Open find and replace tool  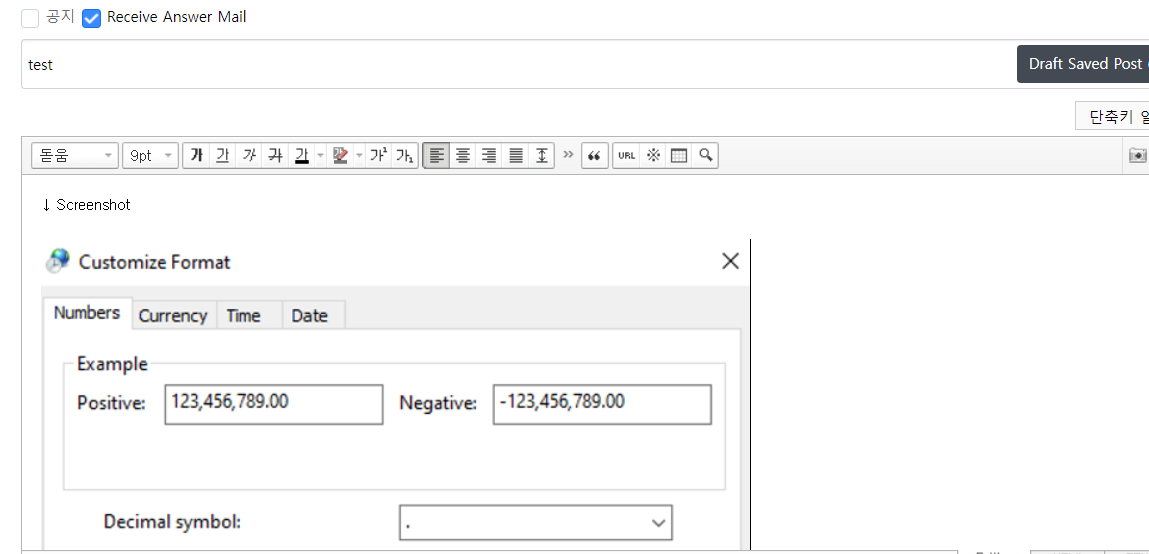coord(705,155)
